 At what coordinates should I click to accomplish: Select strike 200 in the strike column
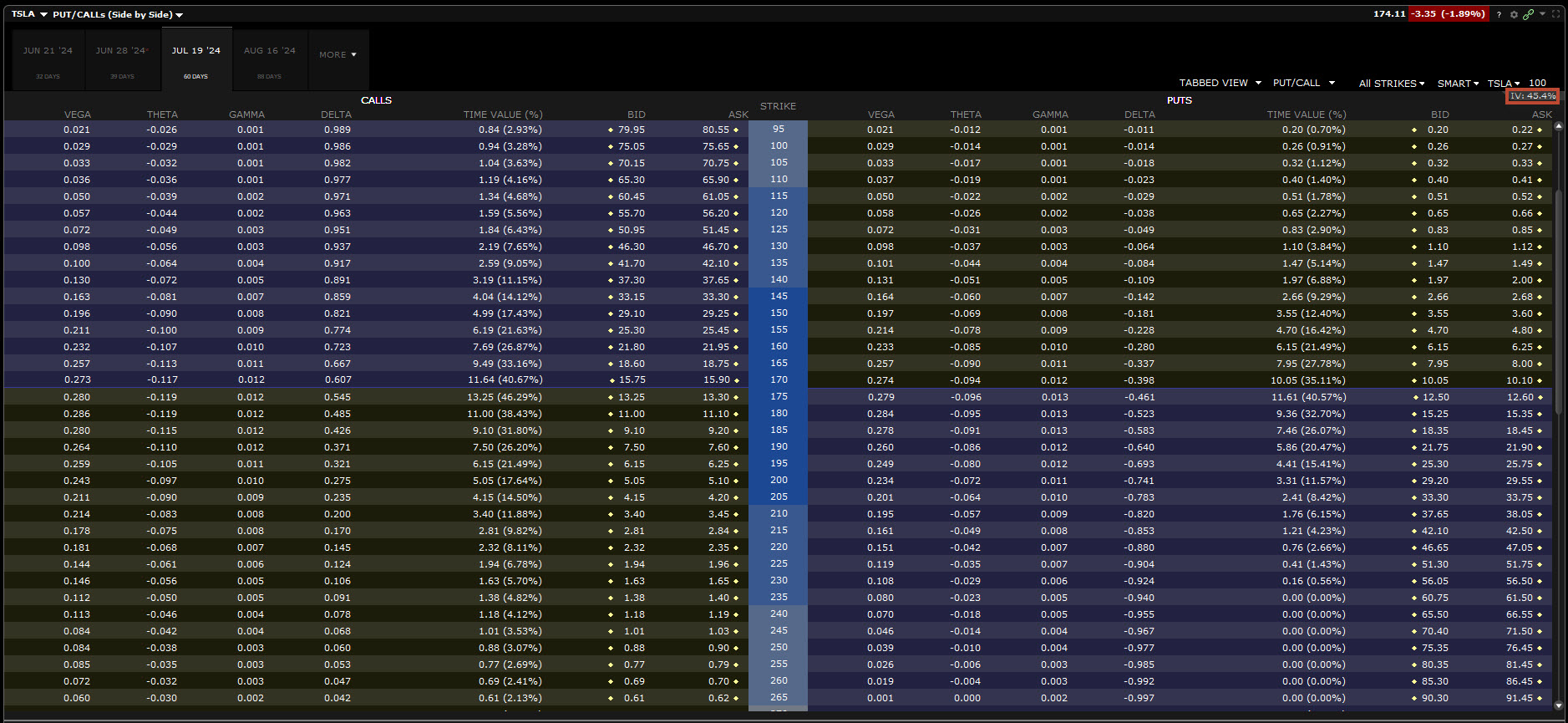[x=779, y=480]
